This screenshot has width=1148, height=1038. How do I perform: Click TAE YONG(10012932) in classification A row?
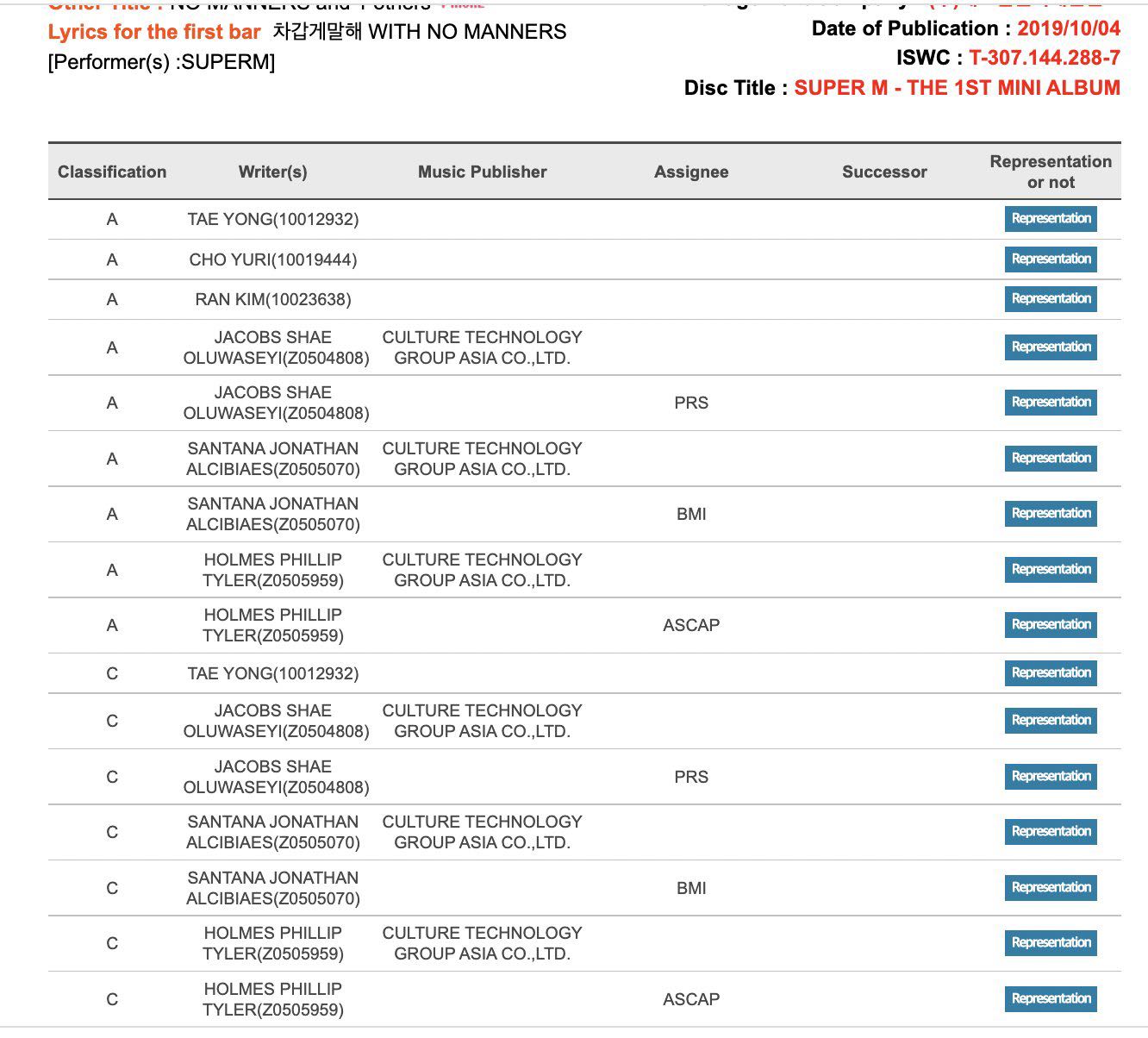(x=273, y=219)
